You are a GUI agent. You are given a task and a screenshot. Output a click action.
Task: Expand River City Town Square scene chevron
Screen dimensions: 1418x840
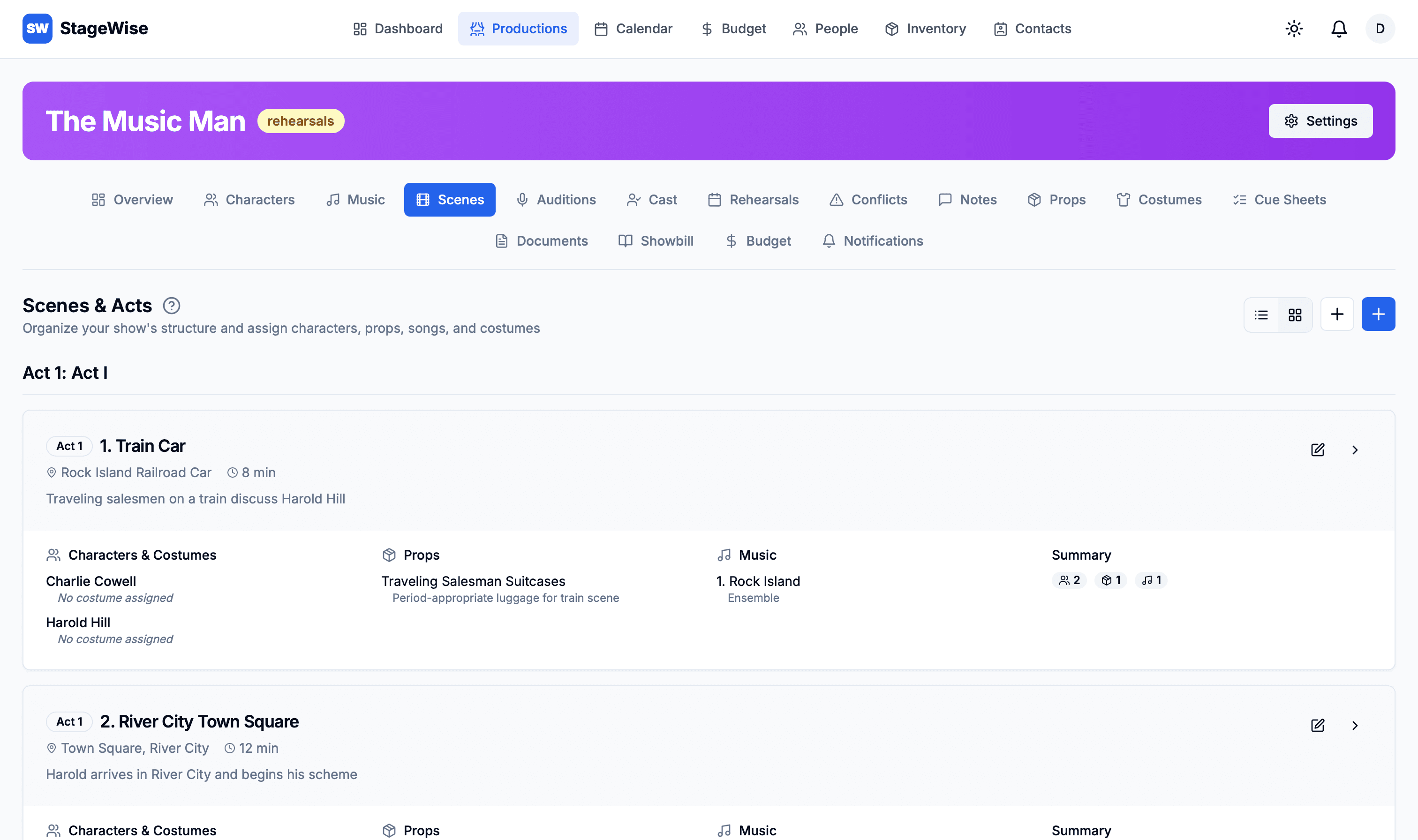tap(1355, 726)
